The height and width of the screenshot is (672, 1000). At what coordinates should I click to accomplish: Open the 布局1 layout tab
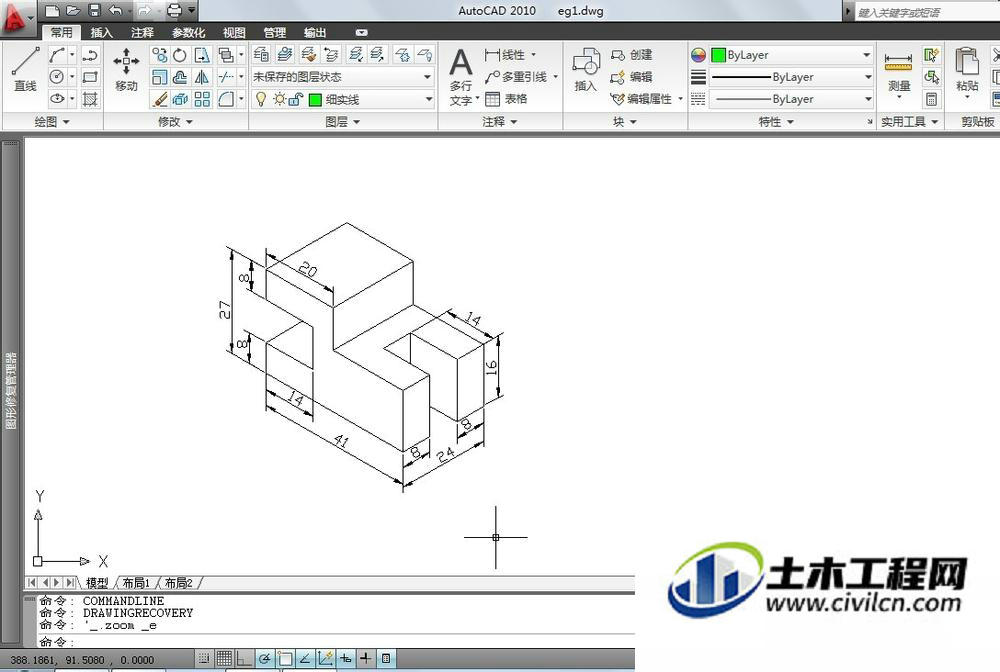coord(136,582)
